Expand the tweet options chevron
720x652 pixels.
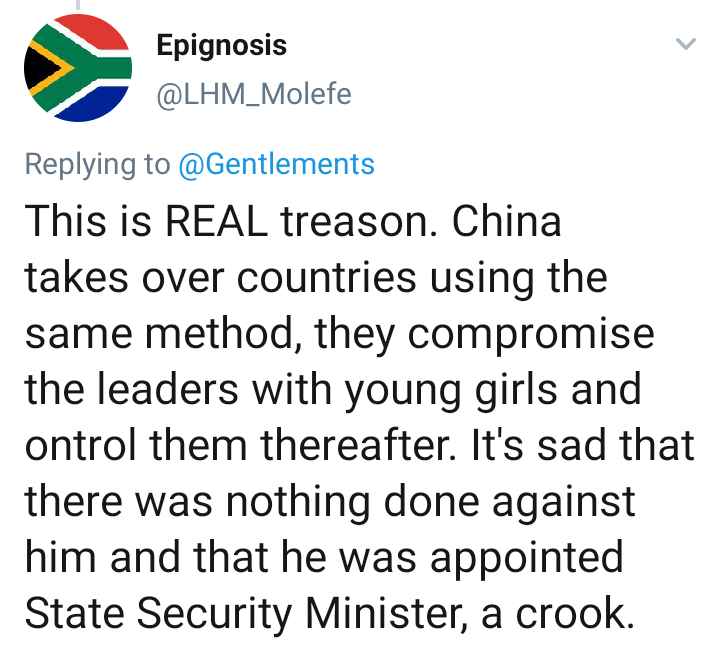[686, 44]
